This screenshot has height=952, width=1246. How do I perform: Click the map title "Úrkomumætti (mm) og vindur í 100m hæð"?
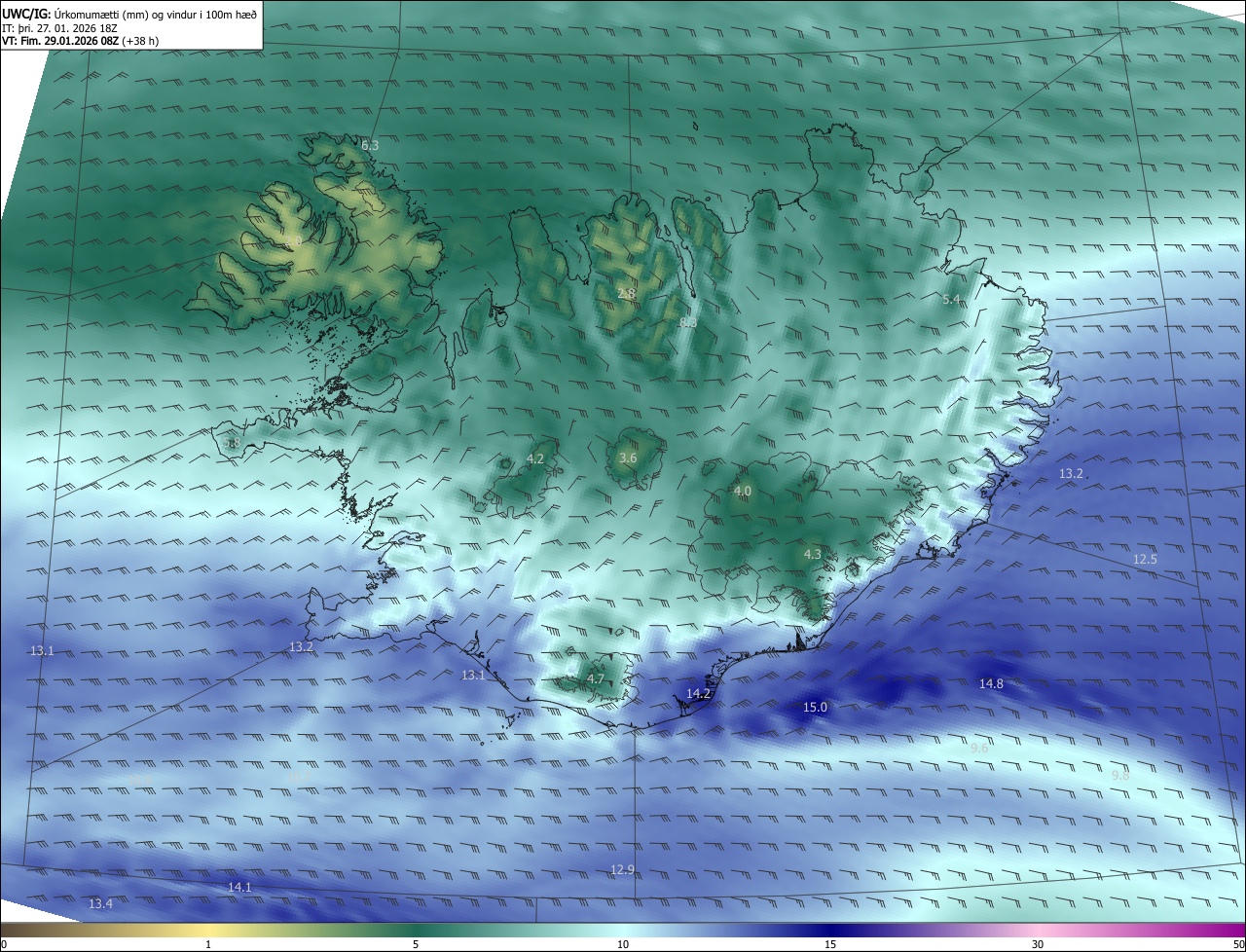tap(155, 14)
